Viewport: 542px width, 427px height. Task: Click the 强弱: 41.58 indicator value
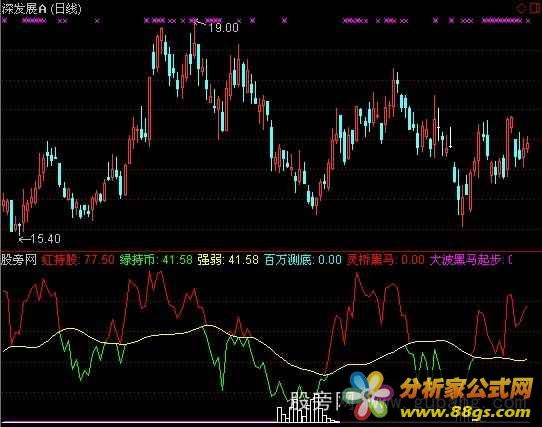[x=228, y=260]
